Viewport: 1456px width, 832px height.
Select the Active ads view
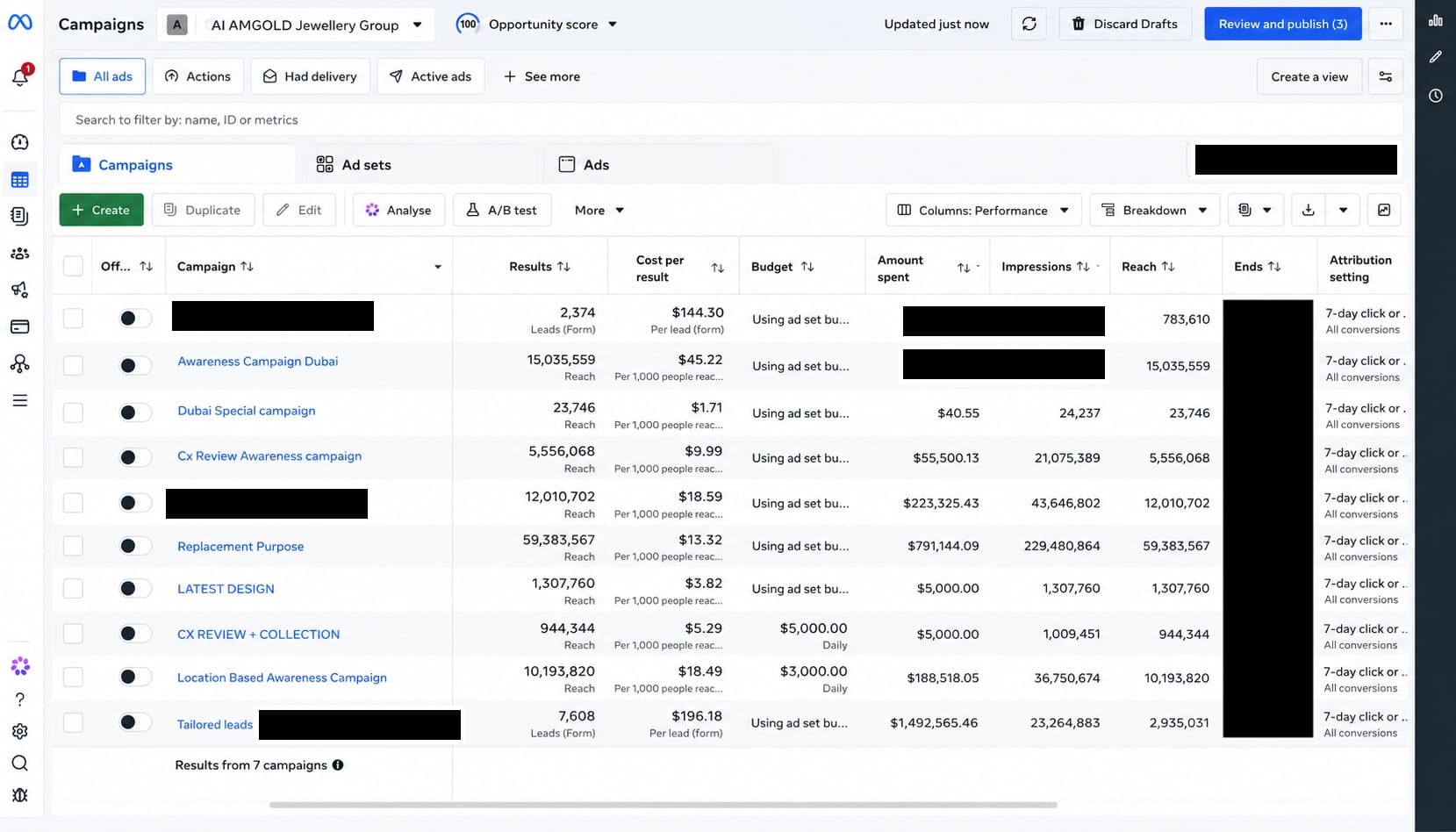pyautogui.click(x=430, y=76)
